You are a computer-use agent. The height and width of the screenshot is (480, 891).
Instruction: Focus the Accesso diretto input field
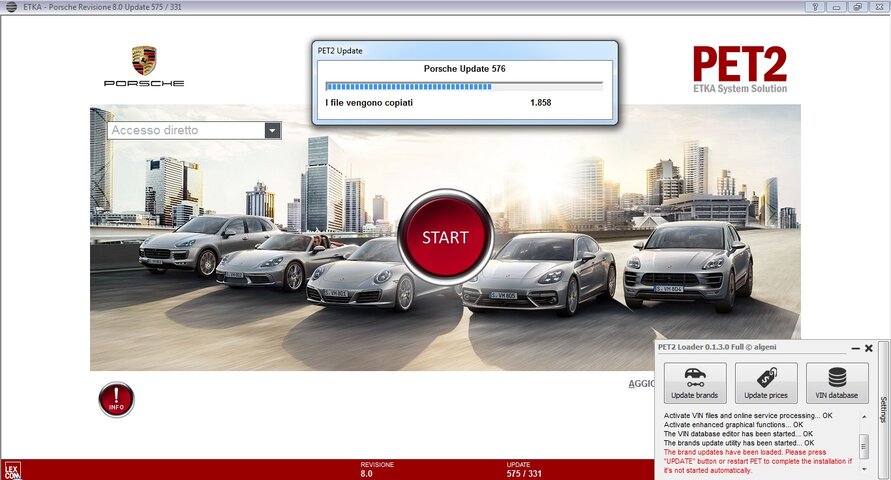[186, 130]
